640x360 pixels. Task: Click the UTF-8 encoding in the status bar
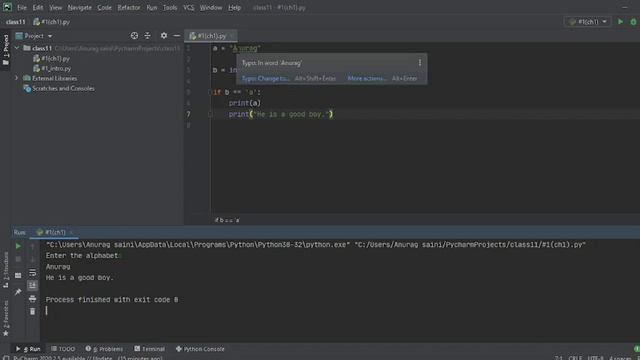point(595,358)
